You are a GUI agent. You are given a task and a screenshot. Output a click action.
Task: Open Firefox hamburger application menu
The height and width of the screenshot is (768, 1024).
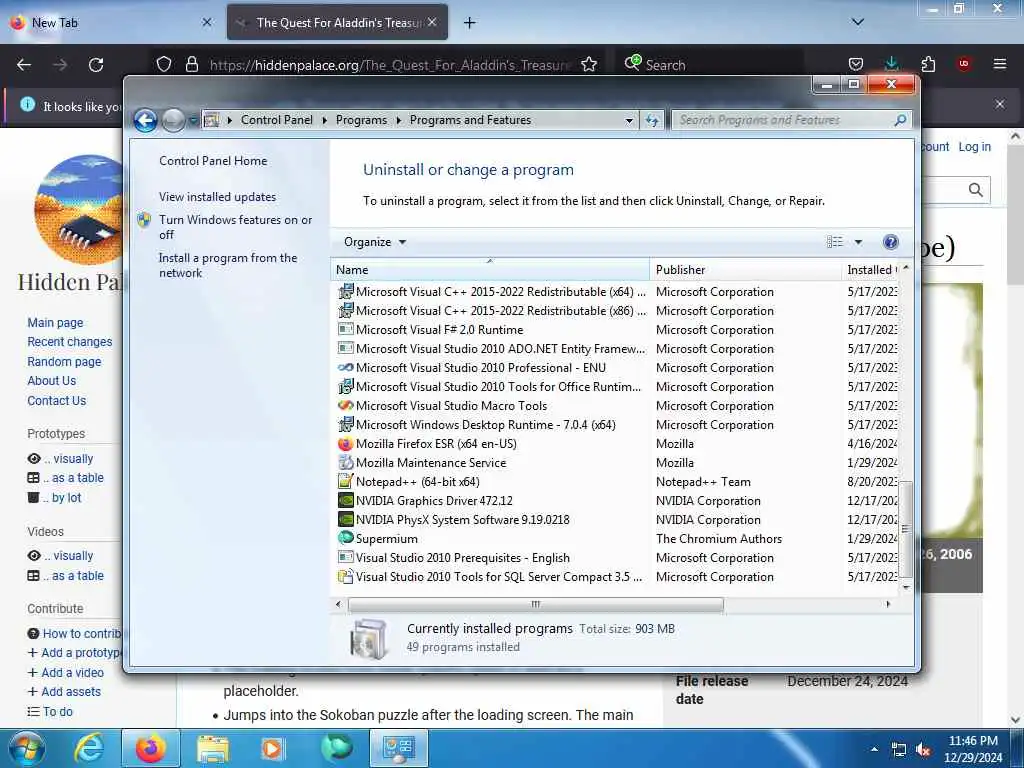click(999, 64)
